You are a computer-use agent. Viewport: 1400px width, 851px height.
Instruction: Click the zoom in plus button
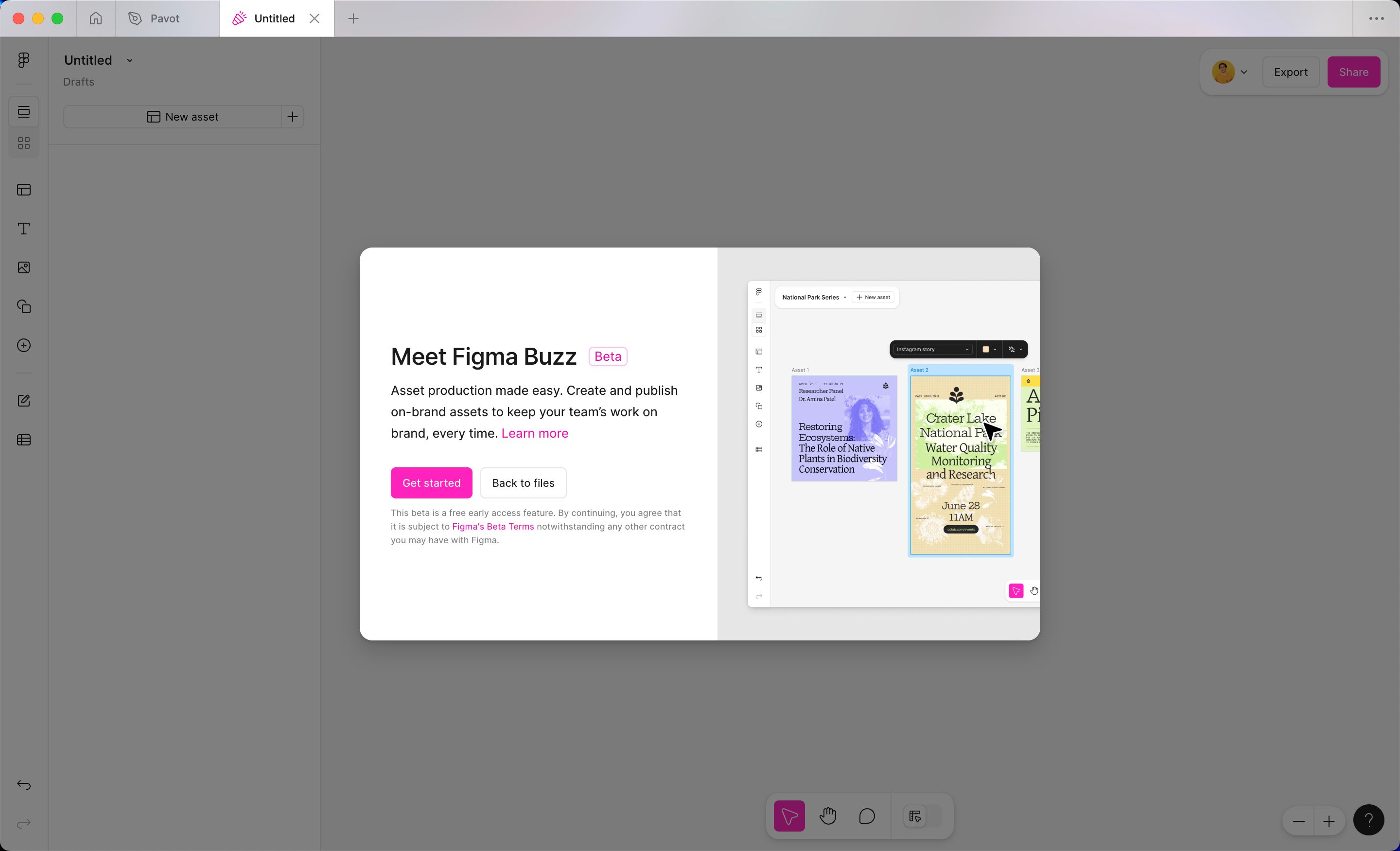click(1329, 821)
